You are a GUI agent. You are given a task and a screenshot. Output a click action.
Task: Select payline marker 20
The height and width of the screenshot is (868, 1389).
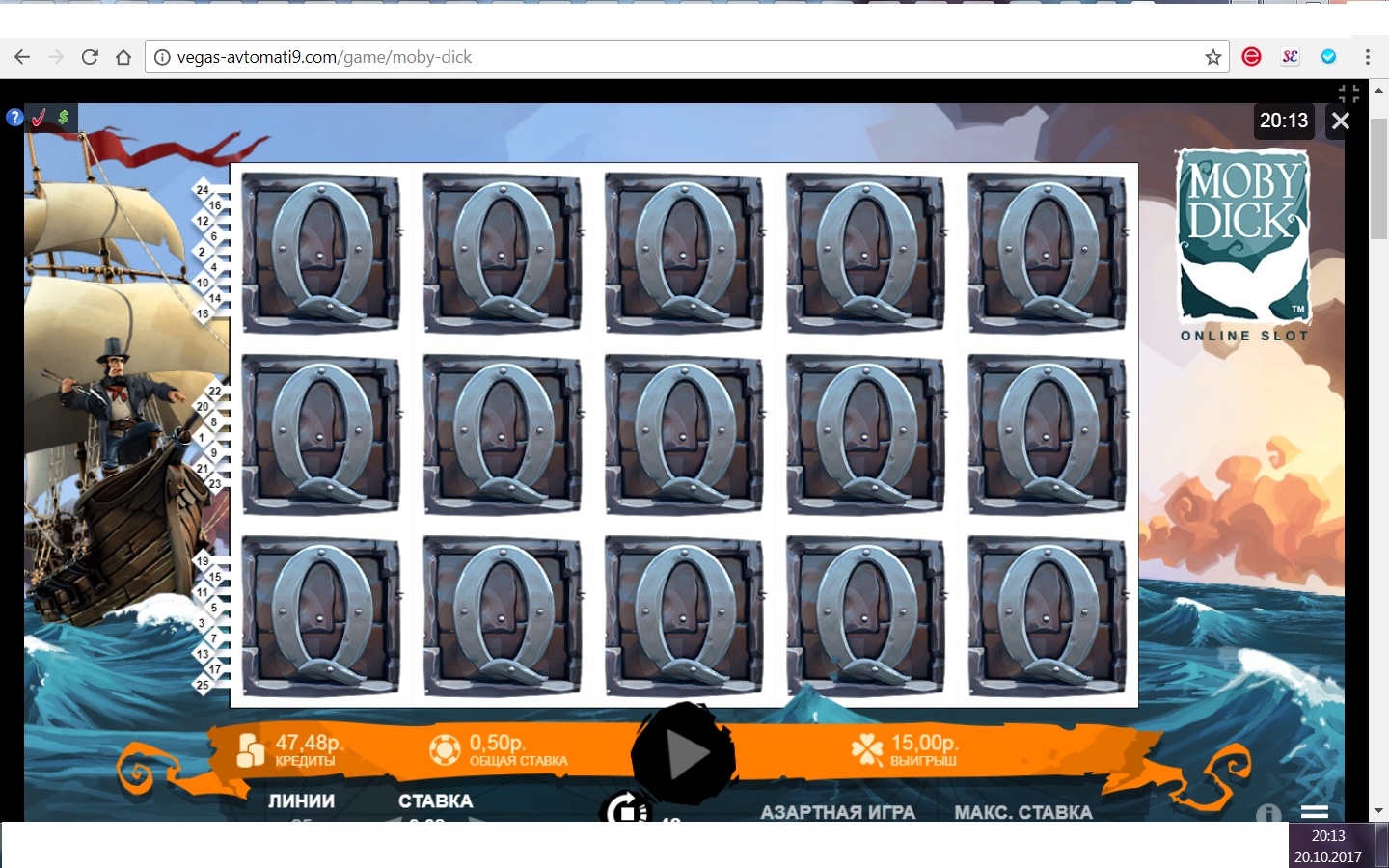(x=203, y=407)
